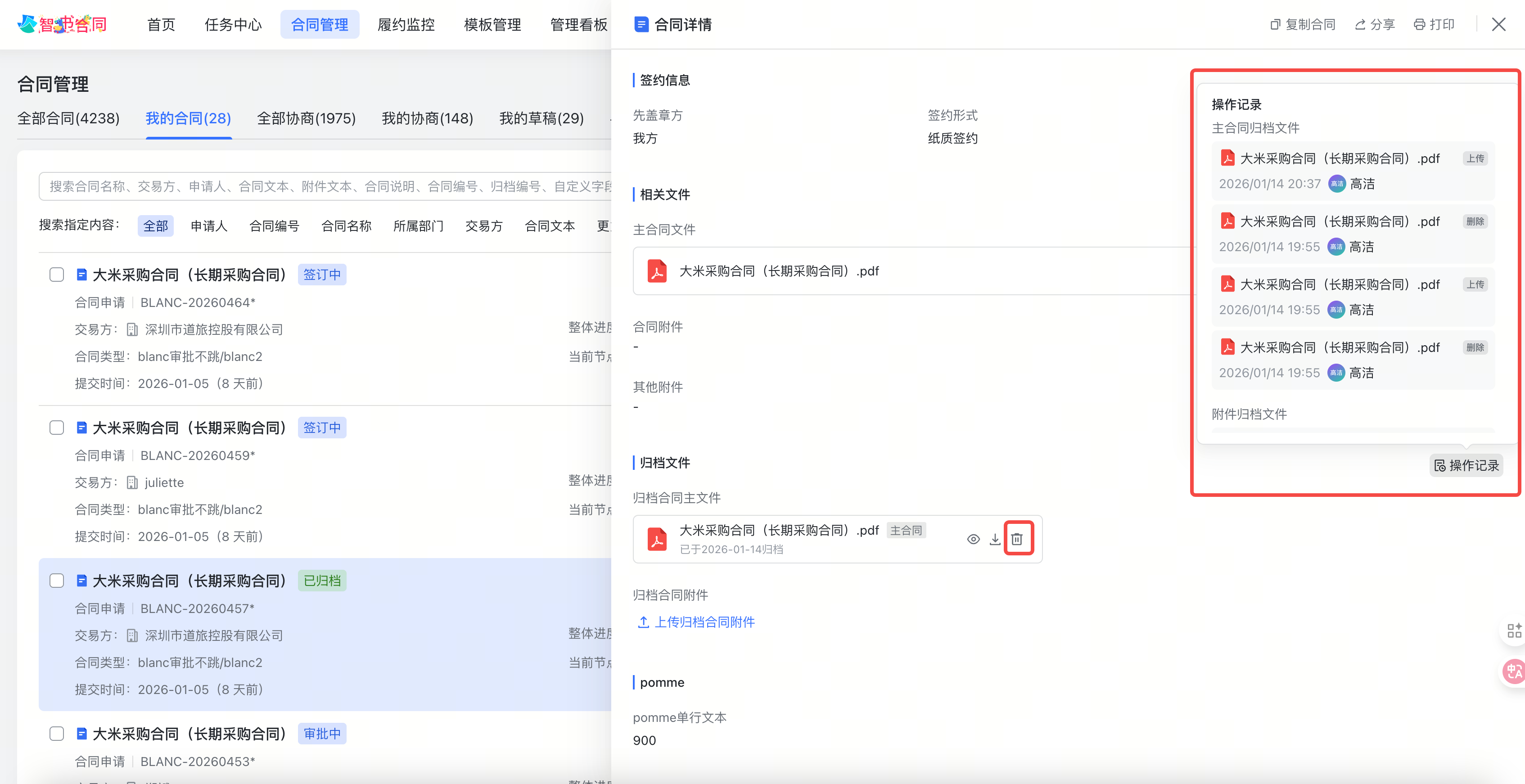Image resolution: width=1525 pixels, height=784 pixels.
Task: Select 合同名称 as search scope
Action: point(346,225)
